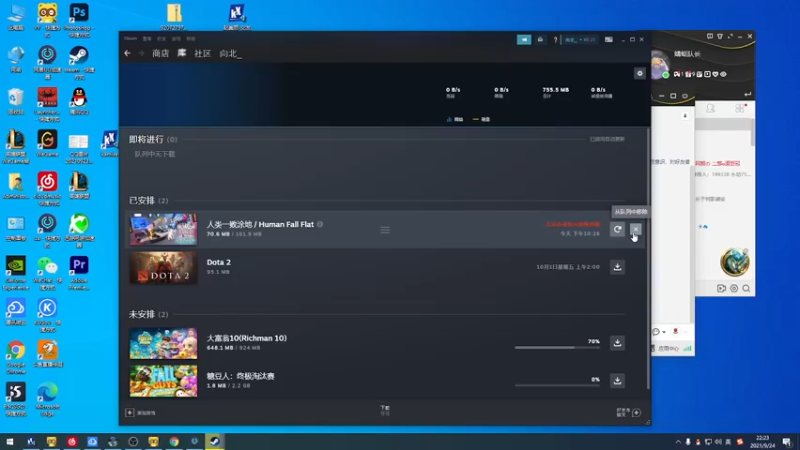Open the Richman 10 thumbnail

[x=163, y=343]
